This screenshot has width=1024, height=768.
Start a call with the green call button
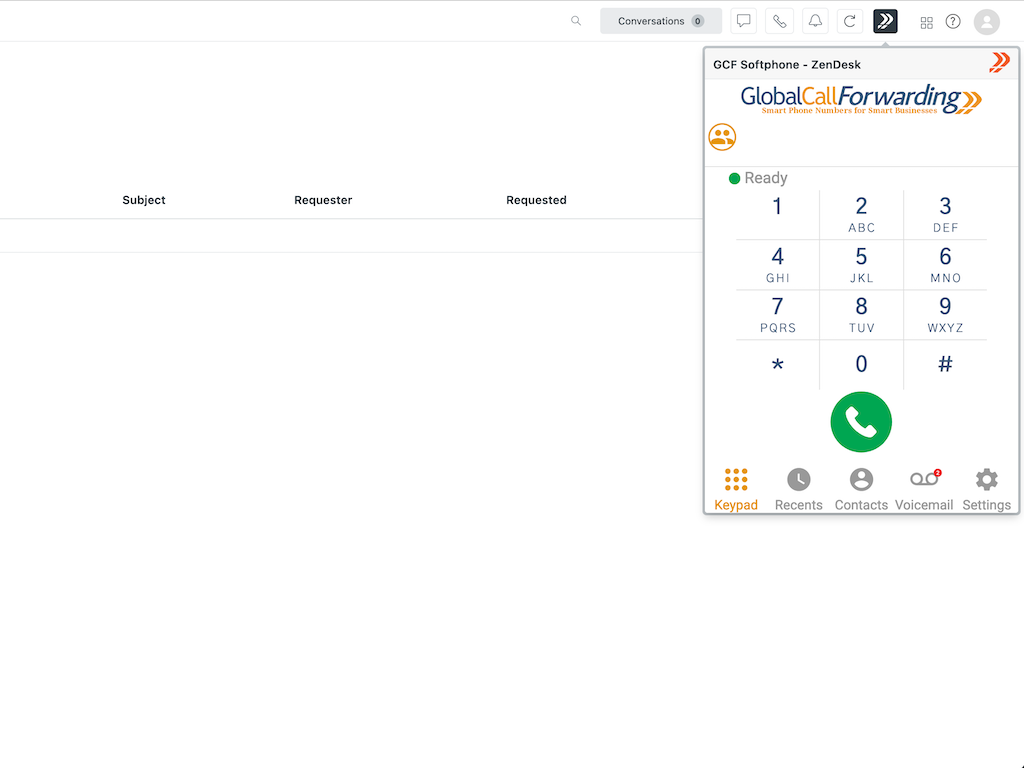[x=861, y=421]
